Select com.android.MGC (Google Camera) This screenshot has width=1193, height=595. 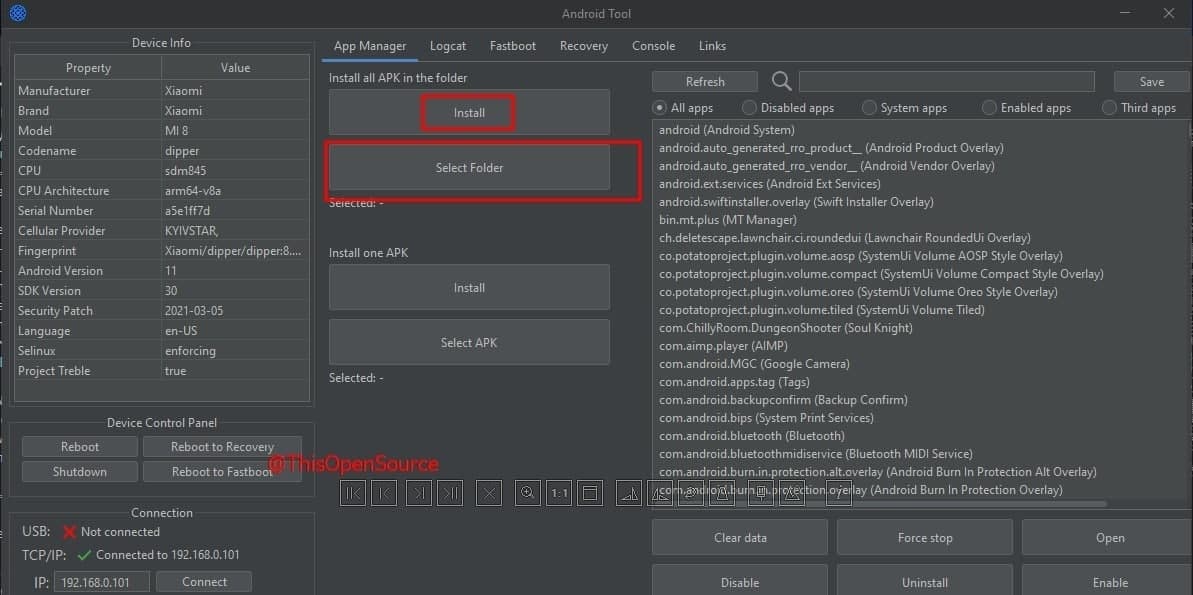pos(754,364)
